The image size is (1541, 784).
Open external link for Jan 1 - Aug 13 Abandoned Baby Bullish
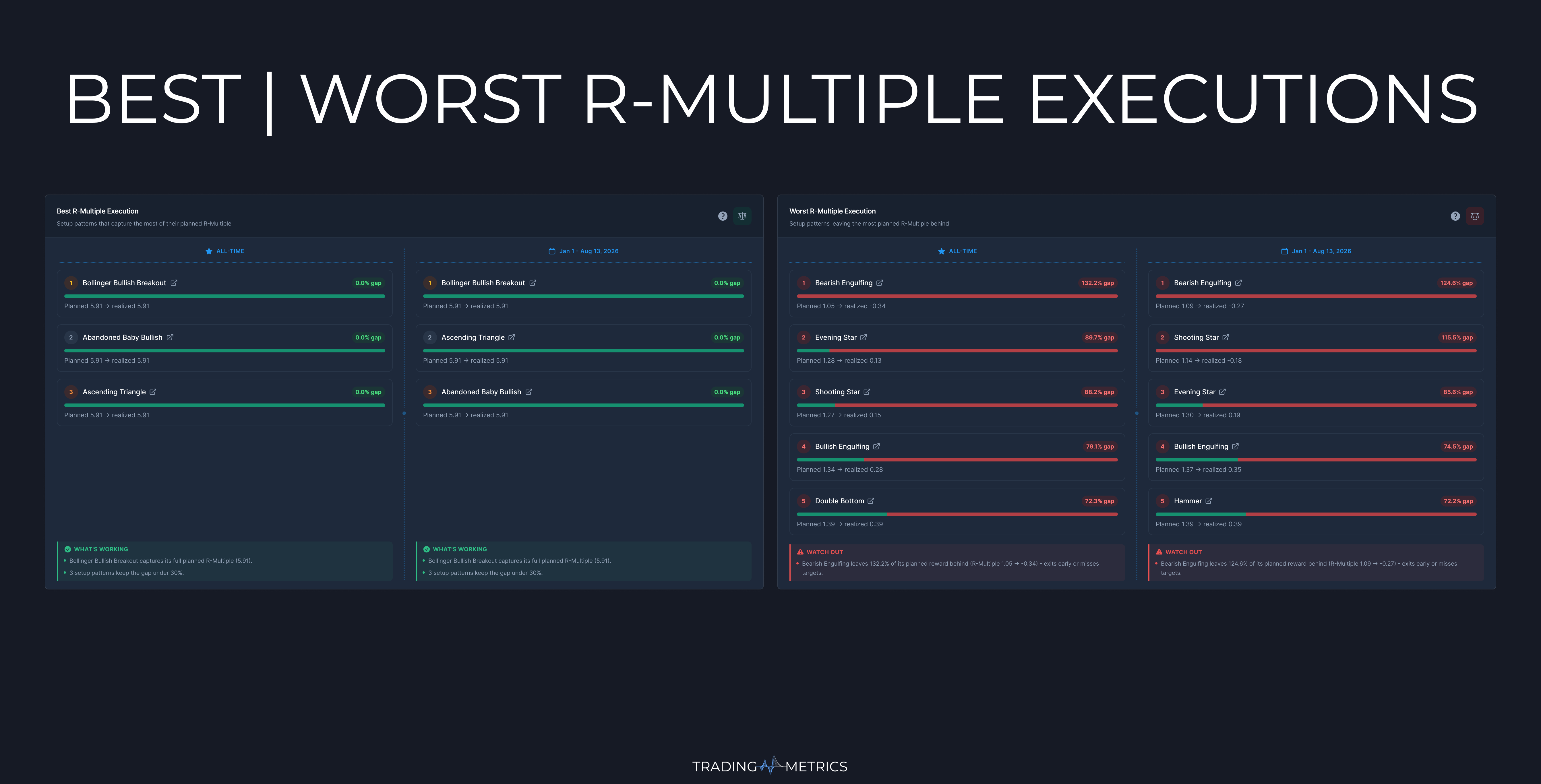coord(529,392)
